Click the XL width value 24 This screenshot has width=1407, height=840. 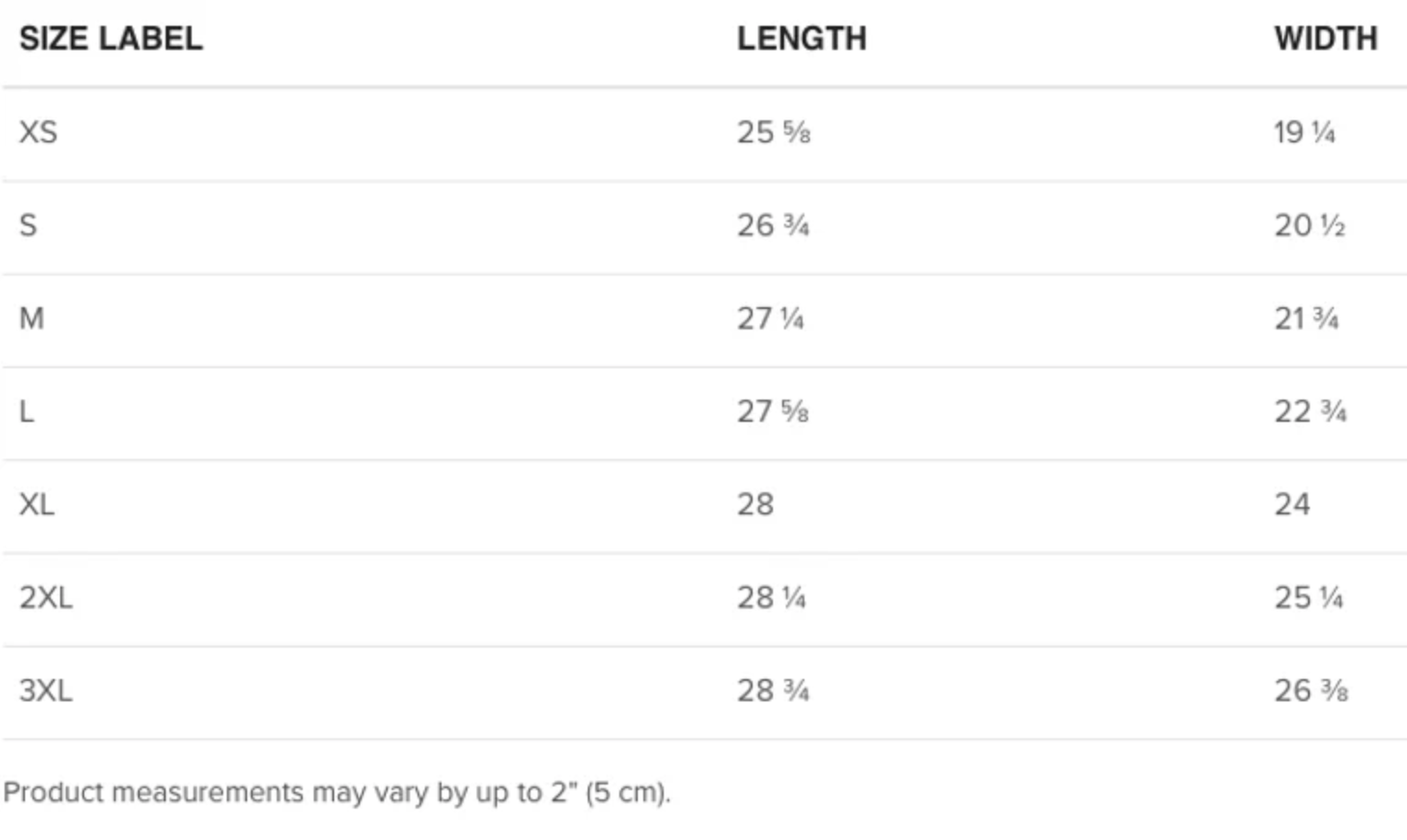click(1292, 504)
